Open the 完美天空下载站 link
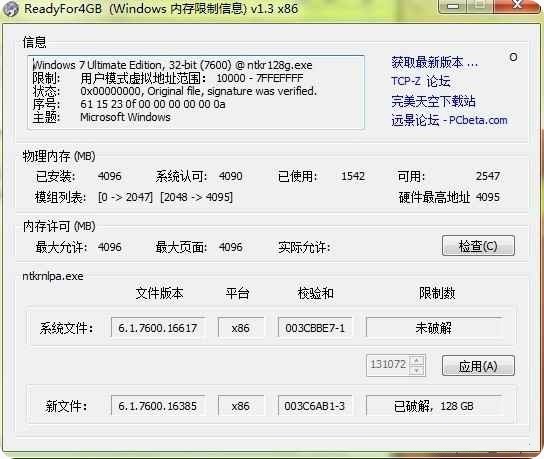The width and height of the screenshot is (544, 459). (433, 101)
